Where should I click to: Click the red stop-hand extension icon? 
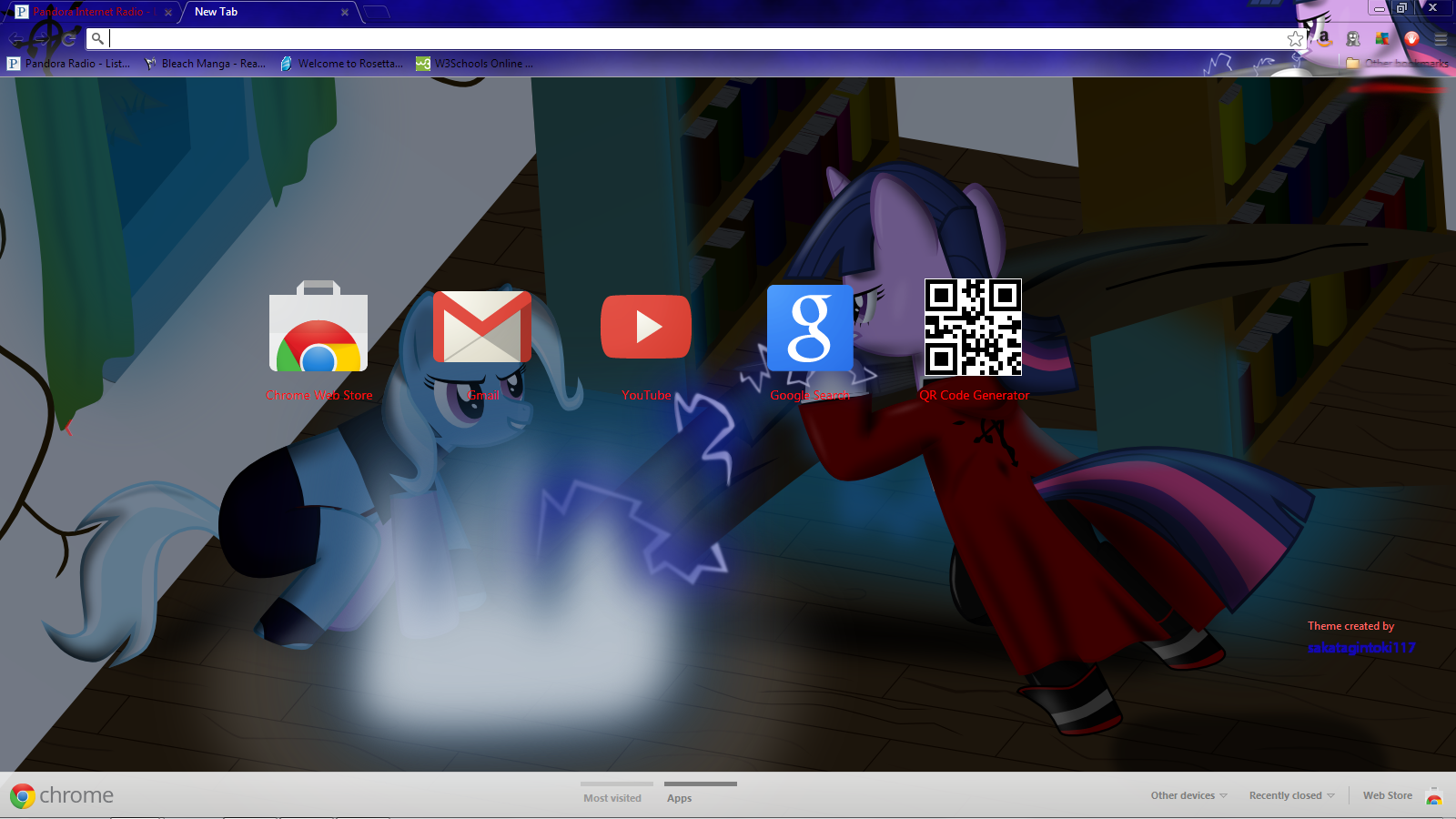(1411, 38)
